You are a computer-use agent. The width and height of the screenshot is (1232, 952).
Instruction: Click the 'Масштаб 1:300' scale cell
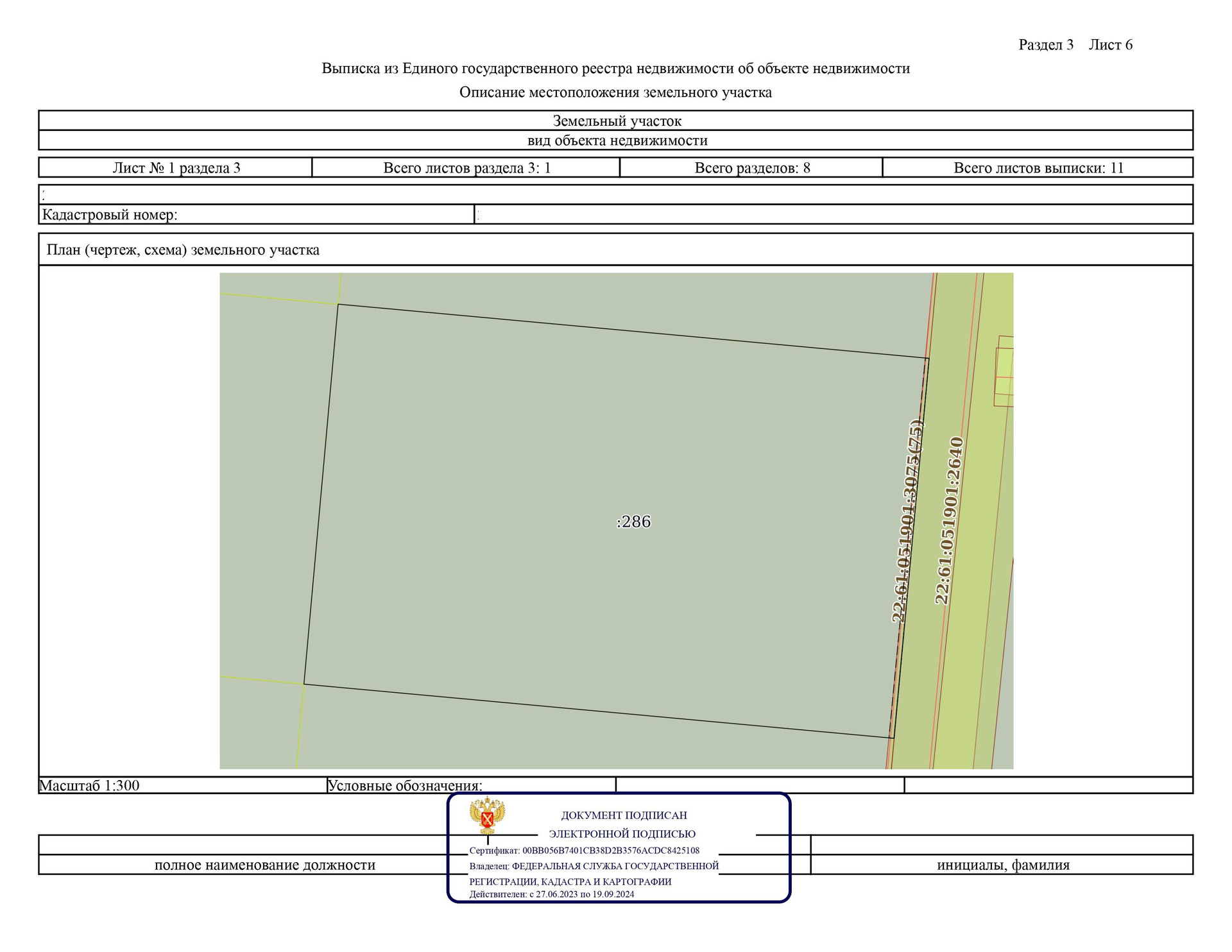90,785
